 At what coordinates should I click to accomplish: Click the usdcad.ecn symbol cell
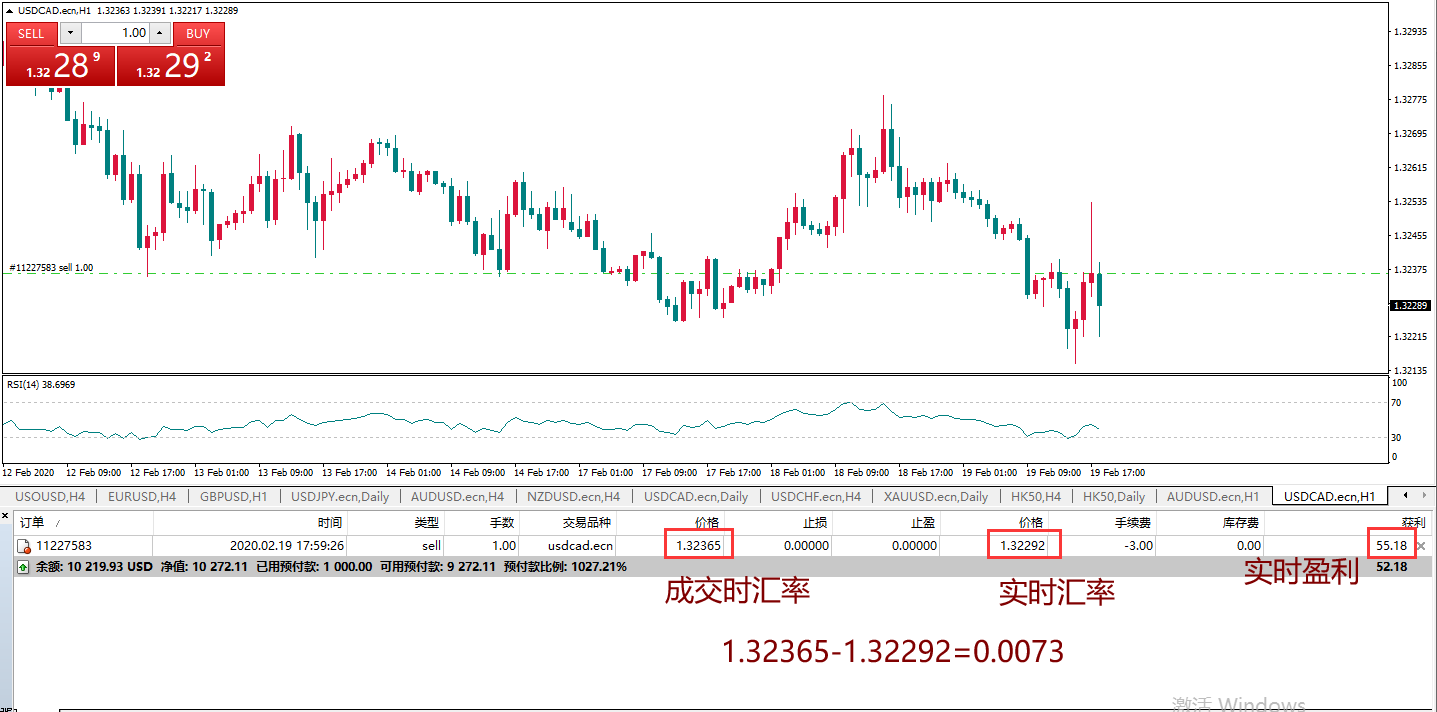(580, 546)
